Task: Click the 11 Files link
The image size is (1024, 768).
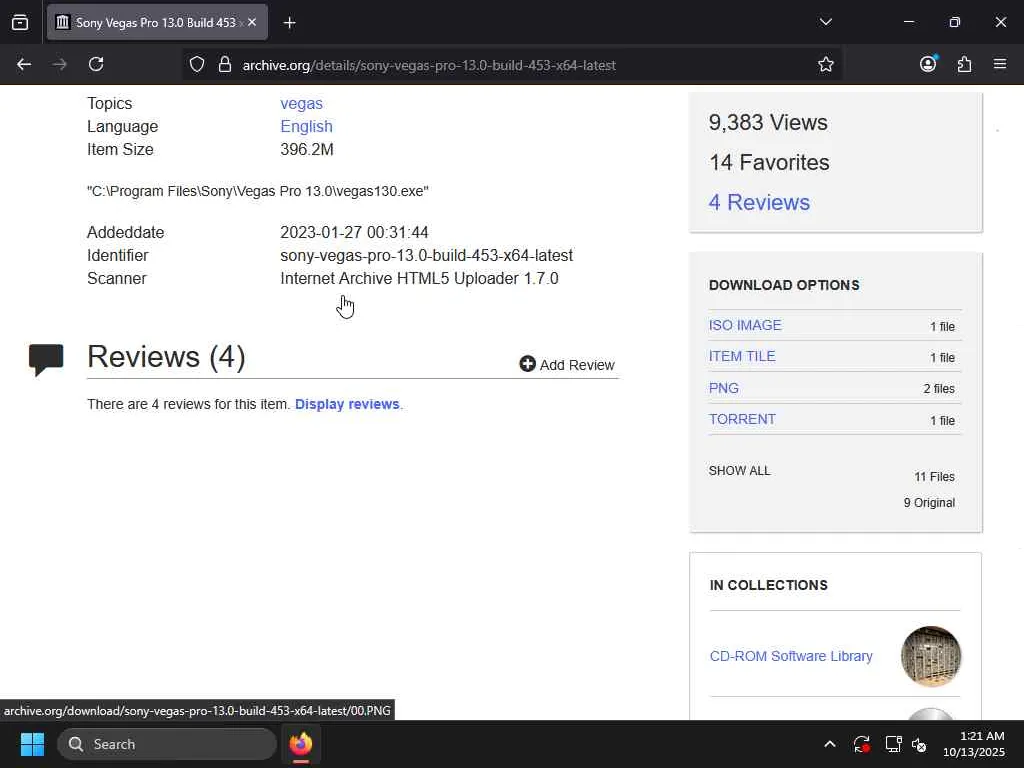Action: tap(934, 477)
